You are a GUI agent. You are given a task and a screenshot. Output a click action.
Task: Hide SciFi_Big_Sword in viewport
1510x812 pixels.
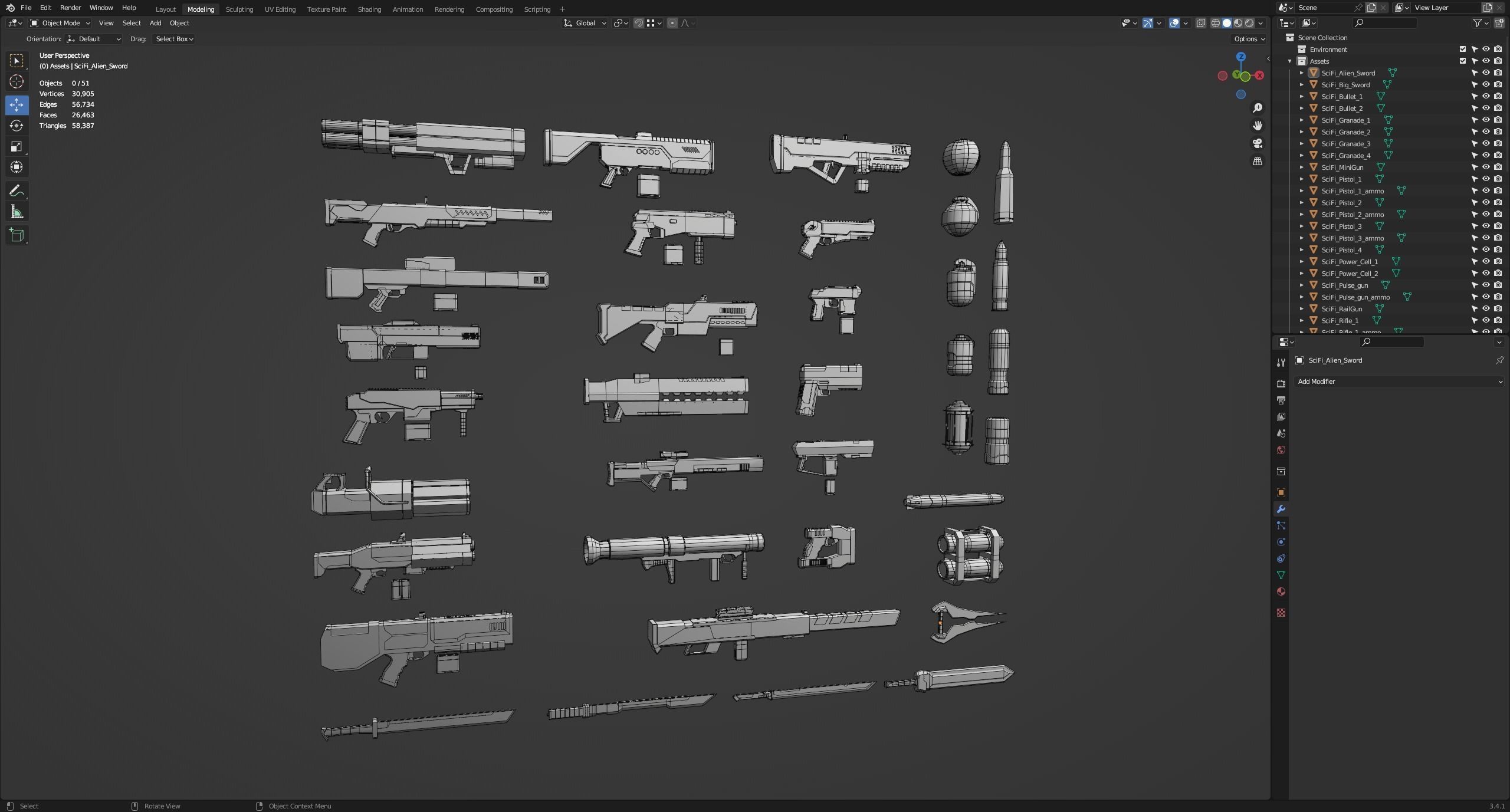pos(1486,85)
